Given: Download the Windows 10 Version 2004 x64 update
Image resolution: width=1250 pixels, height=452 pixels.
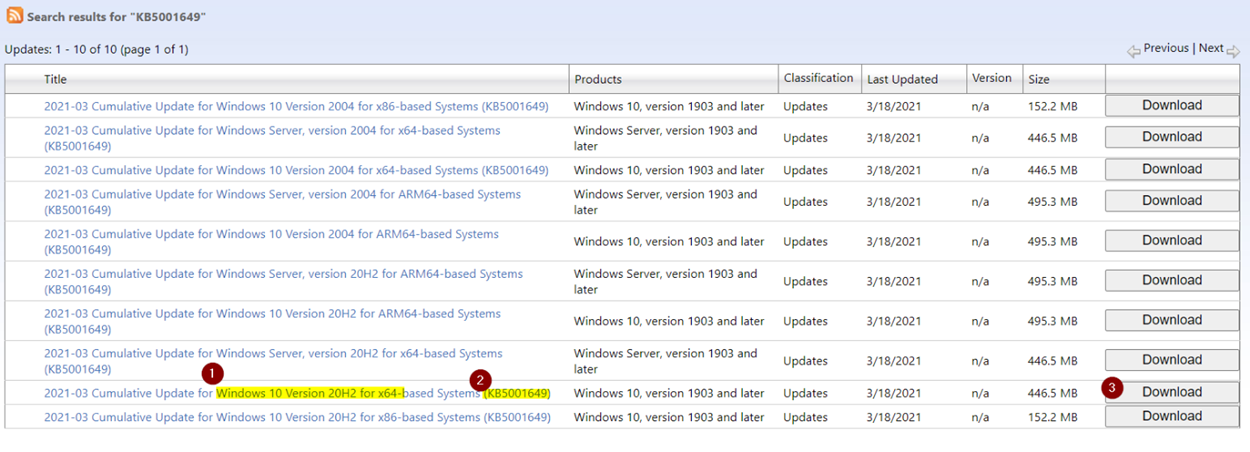Looking at the screenshot, I should click(1172, 169).
